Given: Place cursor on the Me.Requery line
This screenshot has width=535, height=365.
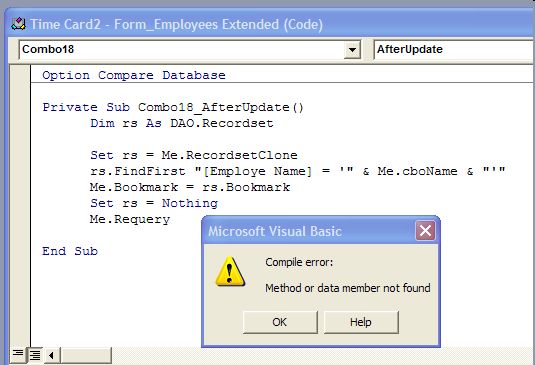Looking at the screenshot, I should click(x=130, y=219).
